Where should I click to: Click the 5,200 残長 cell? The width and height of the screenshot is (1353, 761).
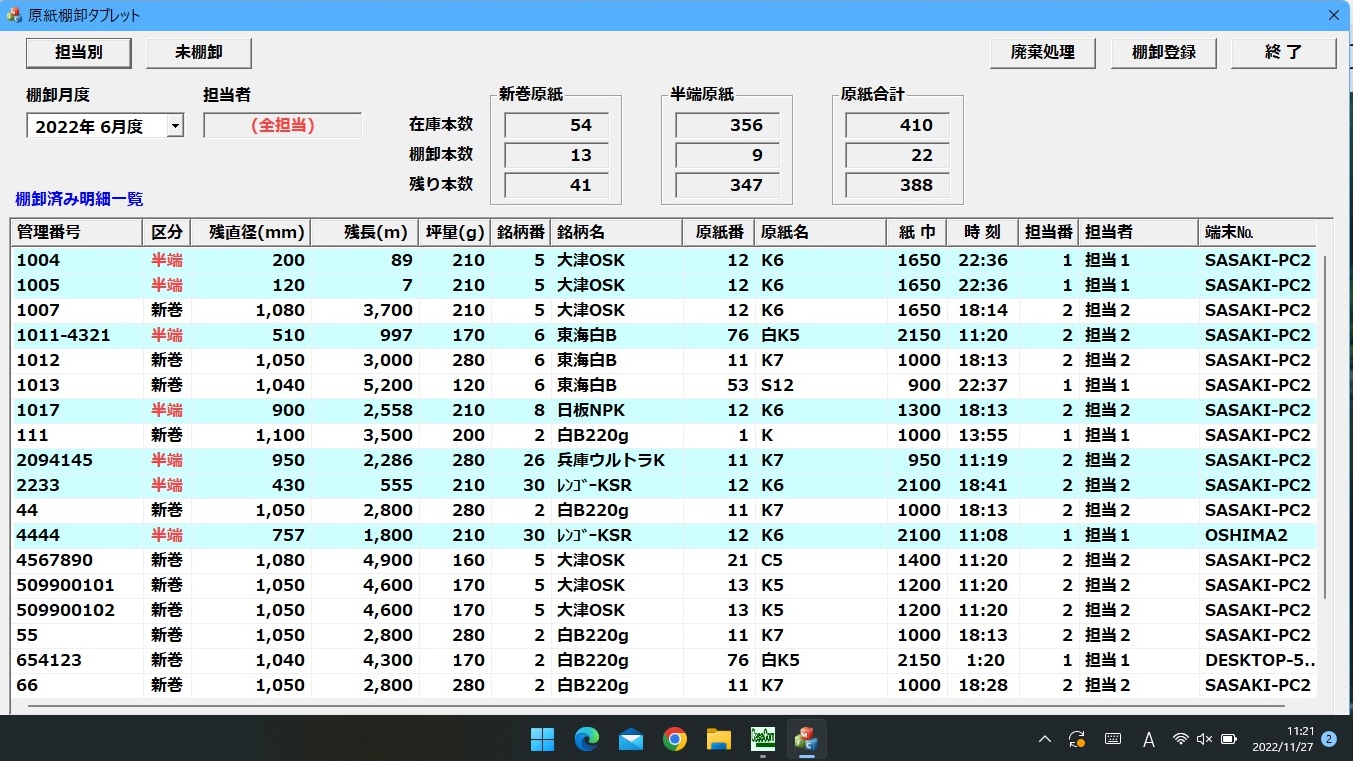click(364, 385)
